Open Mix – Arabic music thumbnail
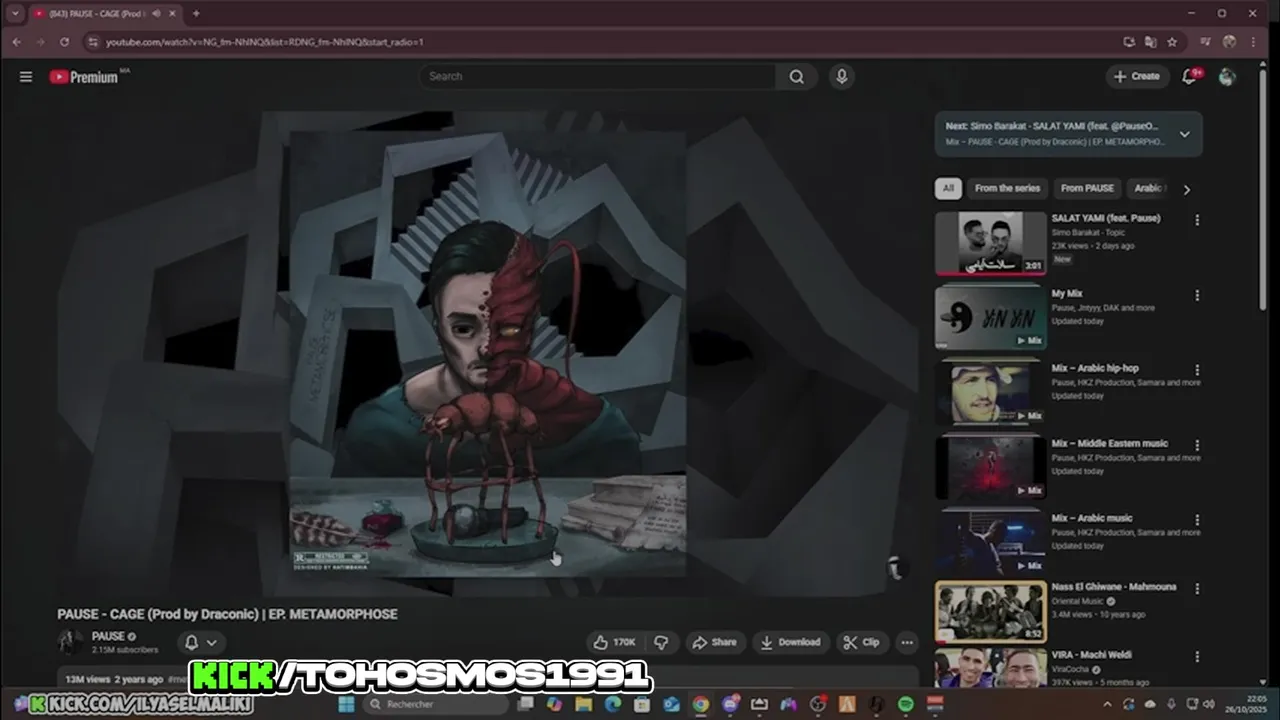 pos(990,542)
